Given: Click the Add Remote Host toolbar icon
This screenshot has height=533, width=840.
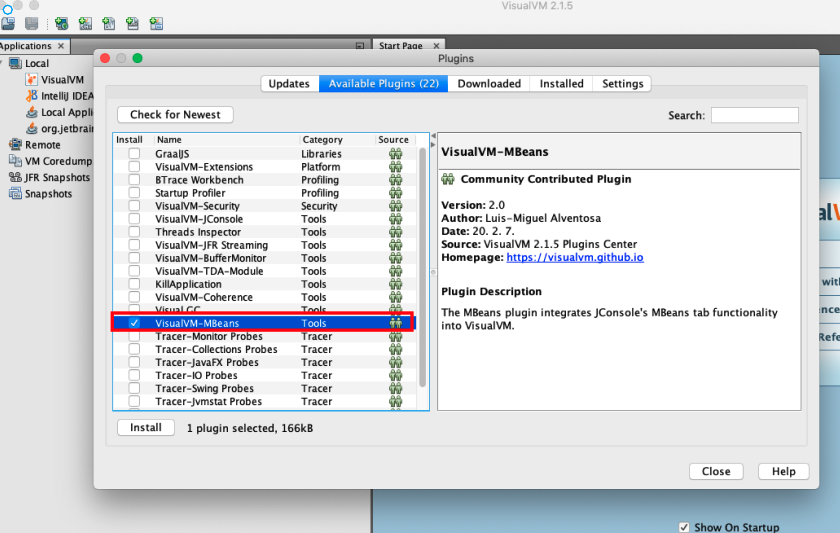Looking at the screenshot, I should (x=62, y=24).
